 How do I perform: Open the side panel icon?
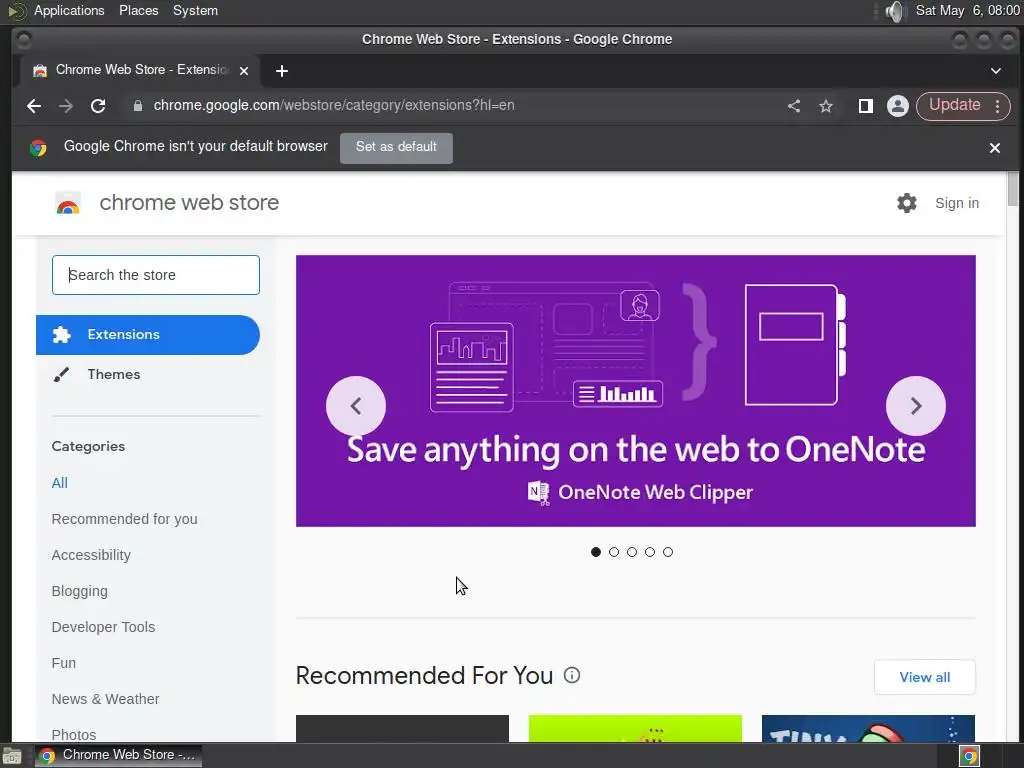pyautogui.click(x=865, y=106)
